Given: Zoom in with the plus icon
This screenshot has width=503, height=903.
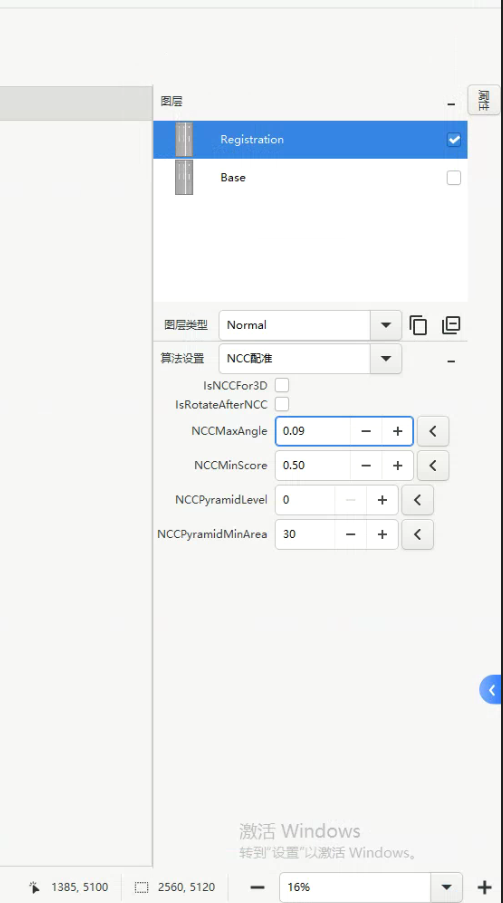Looking at the screenshot, I should point(485,887).
